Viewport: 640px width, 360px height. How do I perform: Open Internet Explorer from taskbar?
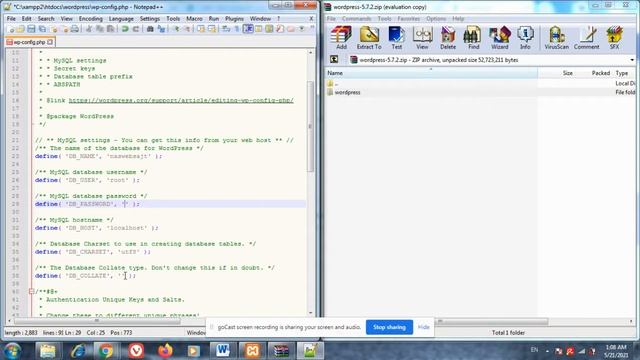77,351
